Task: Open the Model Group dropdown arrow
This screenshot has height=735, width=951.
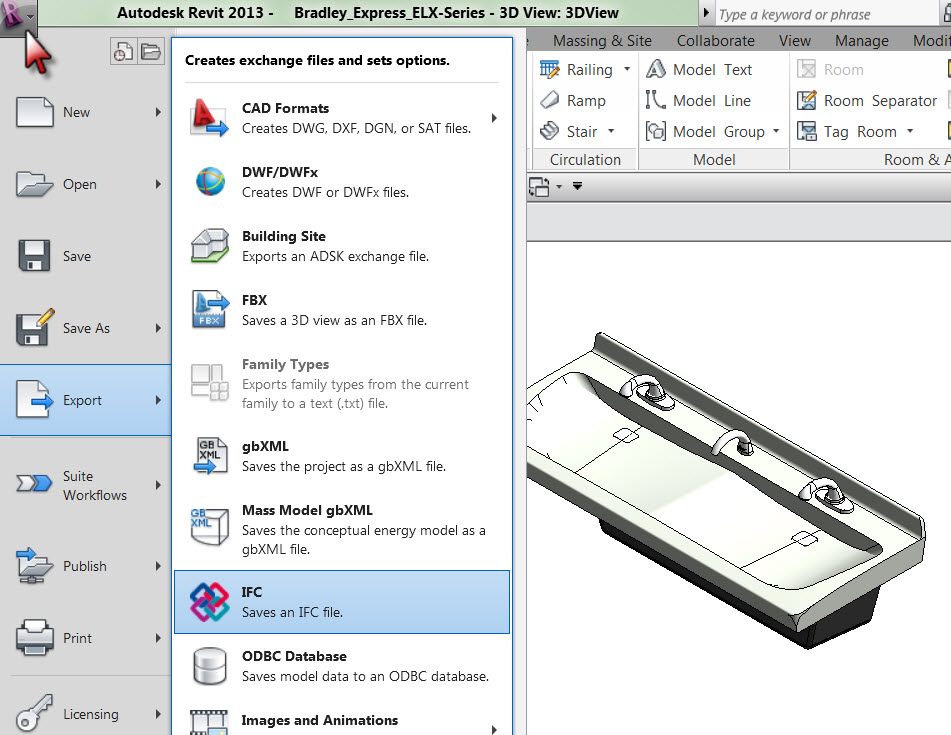Action: tap(776, 130)
